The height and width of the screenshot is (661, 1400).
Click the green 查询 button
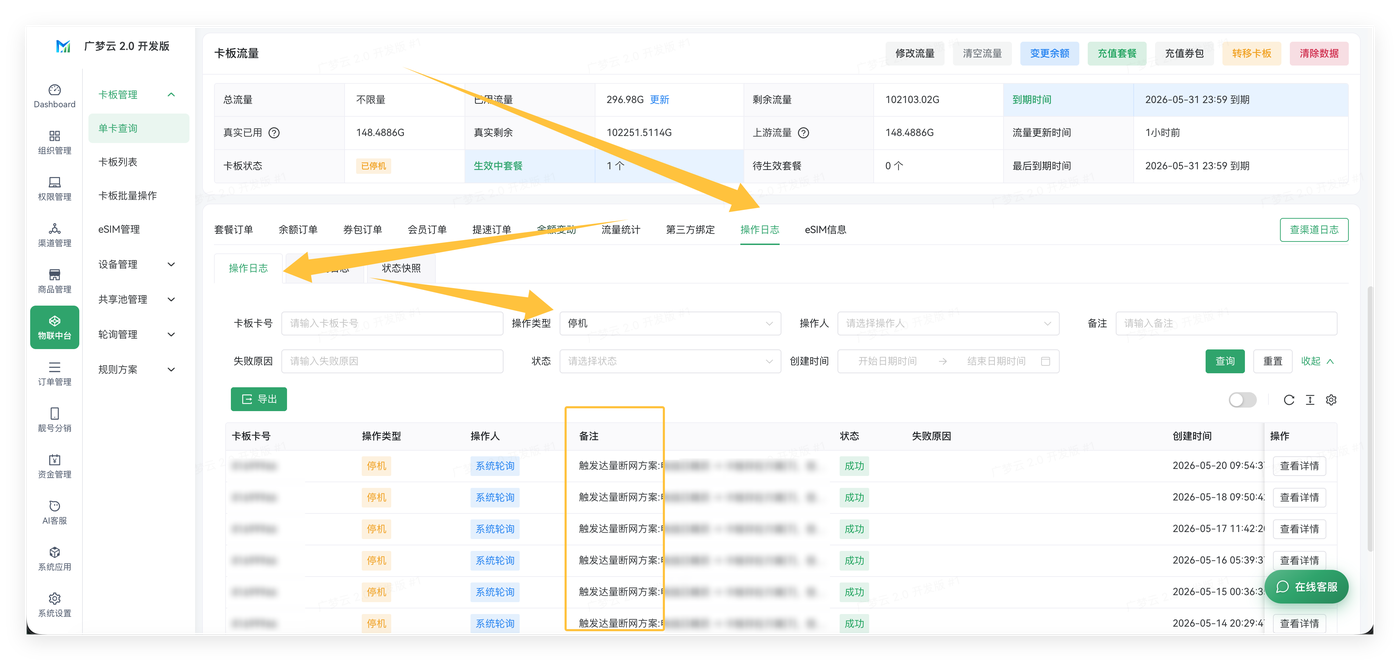pyautogui.click(x=1225, y=361)
